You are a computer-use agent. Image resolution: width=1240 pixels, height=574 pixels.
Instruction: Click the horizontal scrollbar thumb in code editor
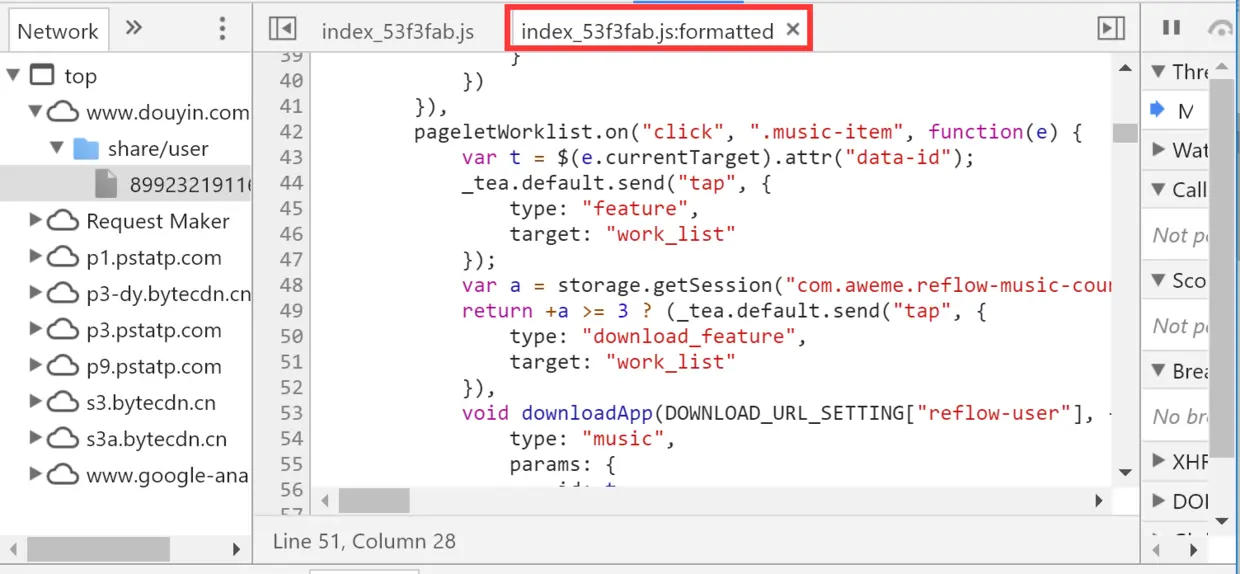click(x=374, y=500)
